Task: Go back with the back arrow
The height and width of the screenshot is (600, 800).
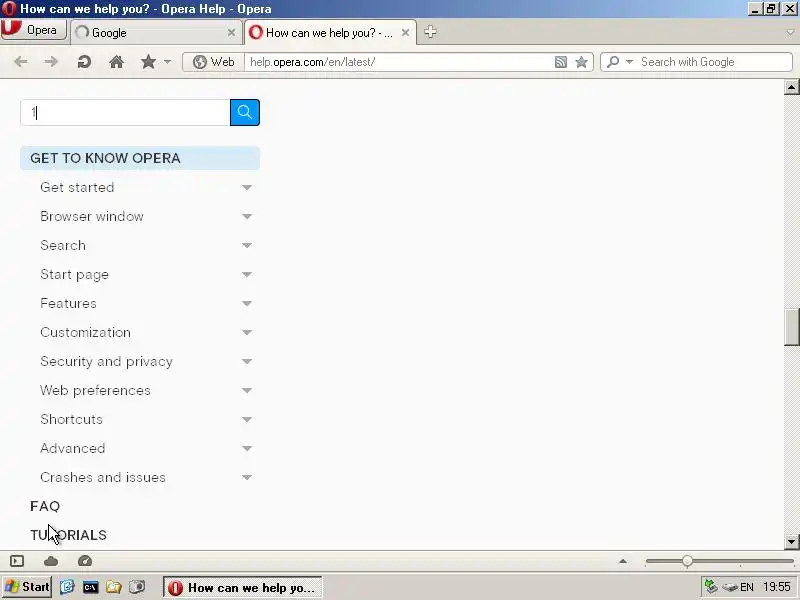Action: coord(20,62)
